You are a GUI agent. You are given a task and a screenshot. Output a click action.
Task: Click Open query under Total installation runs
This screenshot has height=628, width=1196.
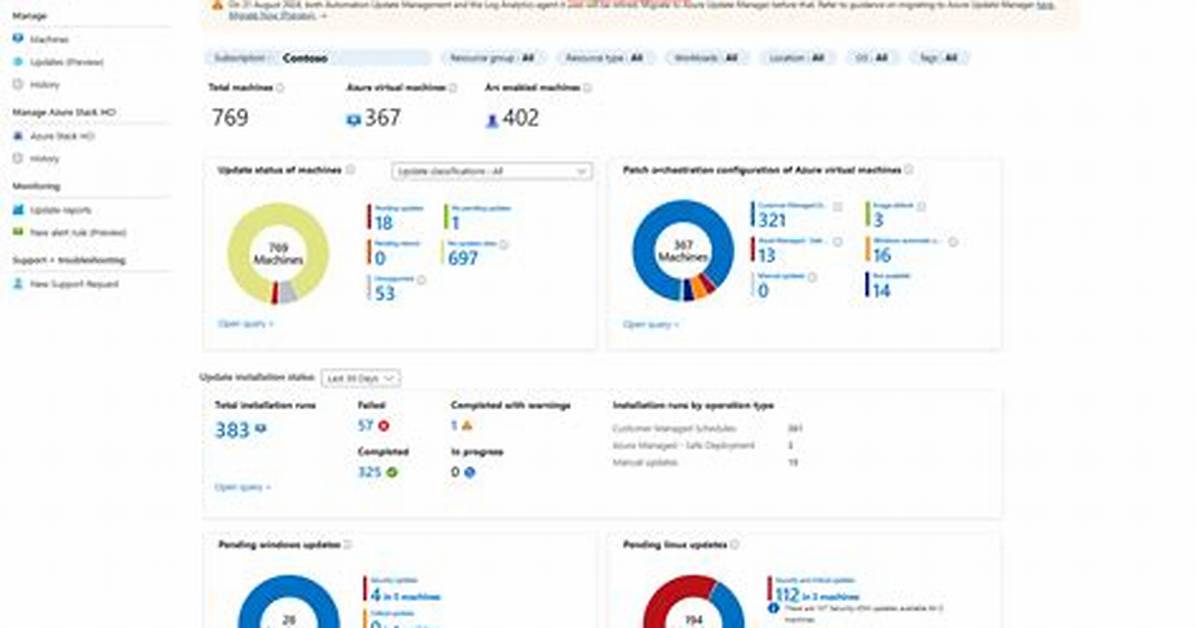(x=243, y=487)
